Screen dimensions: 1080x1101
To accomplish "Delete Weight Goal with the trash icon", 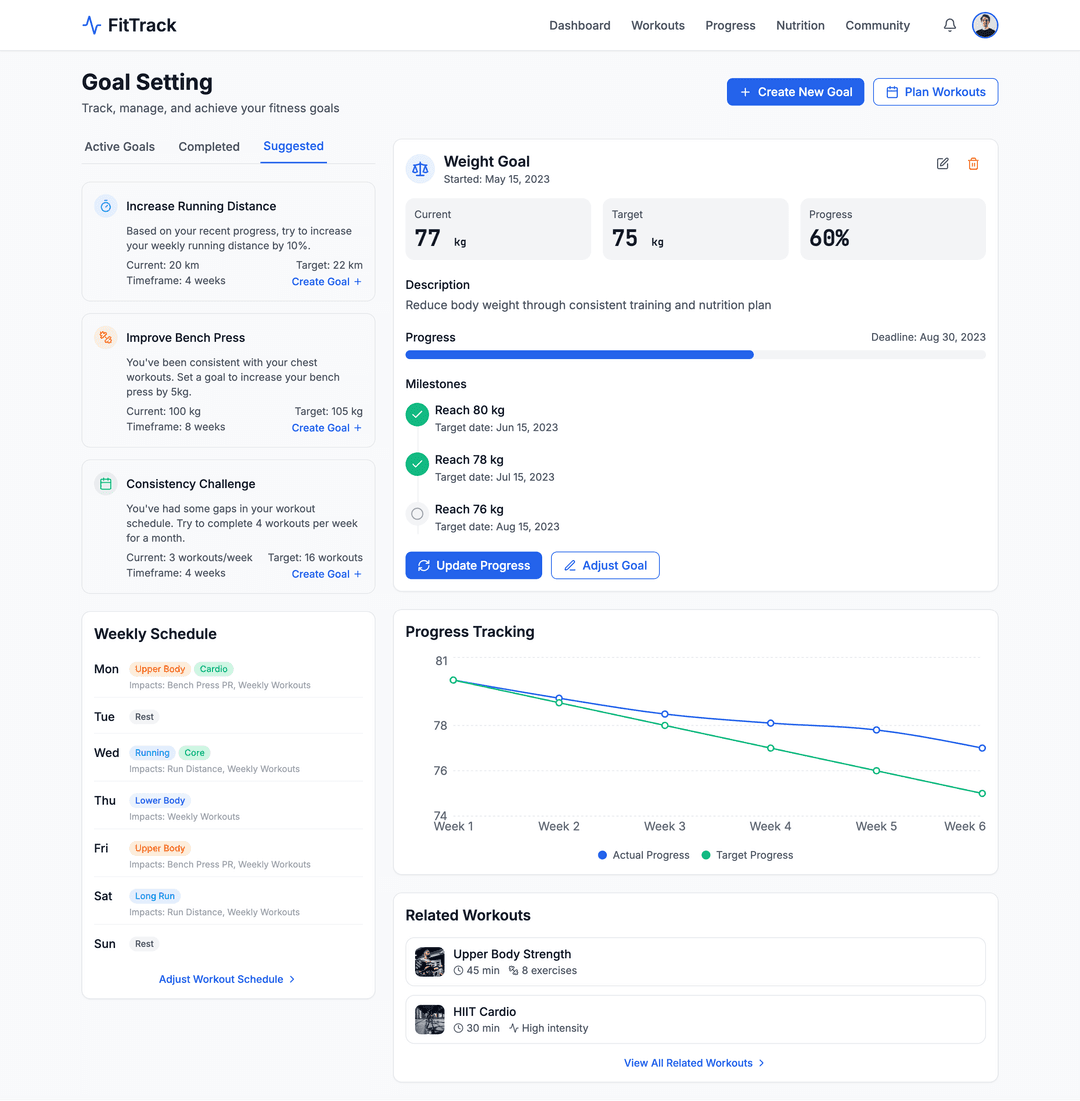I will pyautogui.click(x=973, y=164).
